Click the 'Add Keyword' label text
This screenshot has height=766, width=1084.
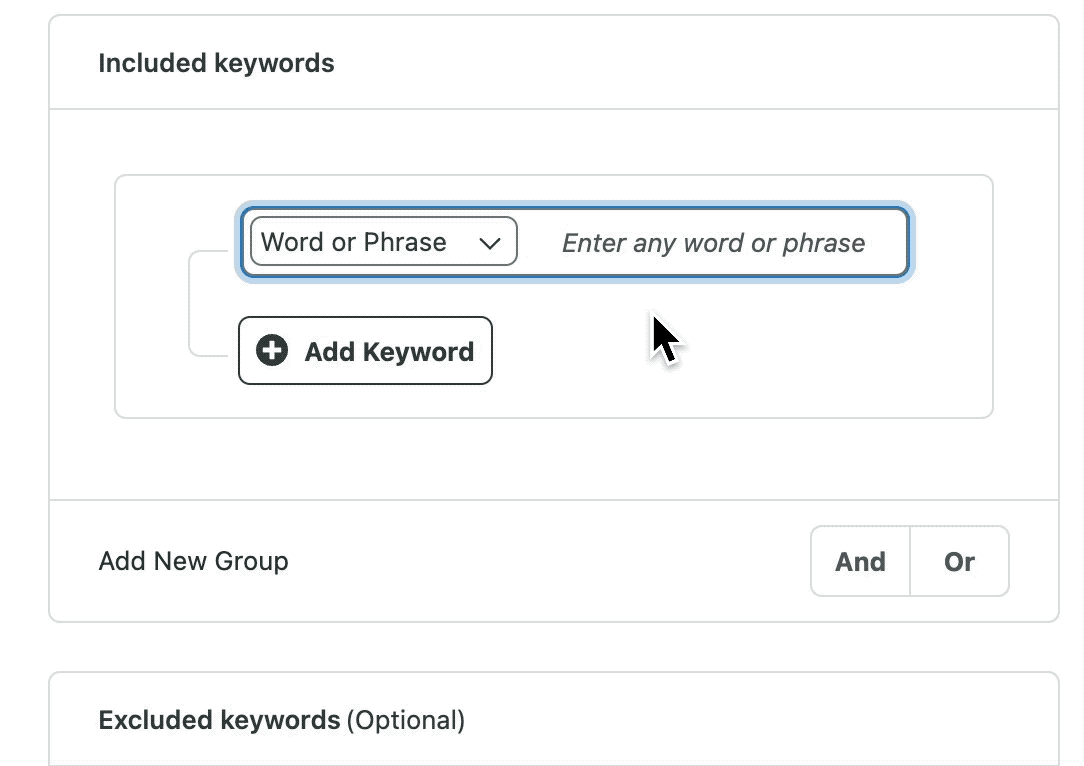389,352
